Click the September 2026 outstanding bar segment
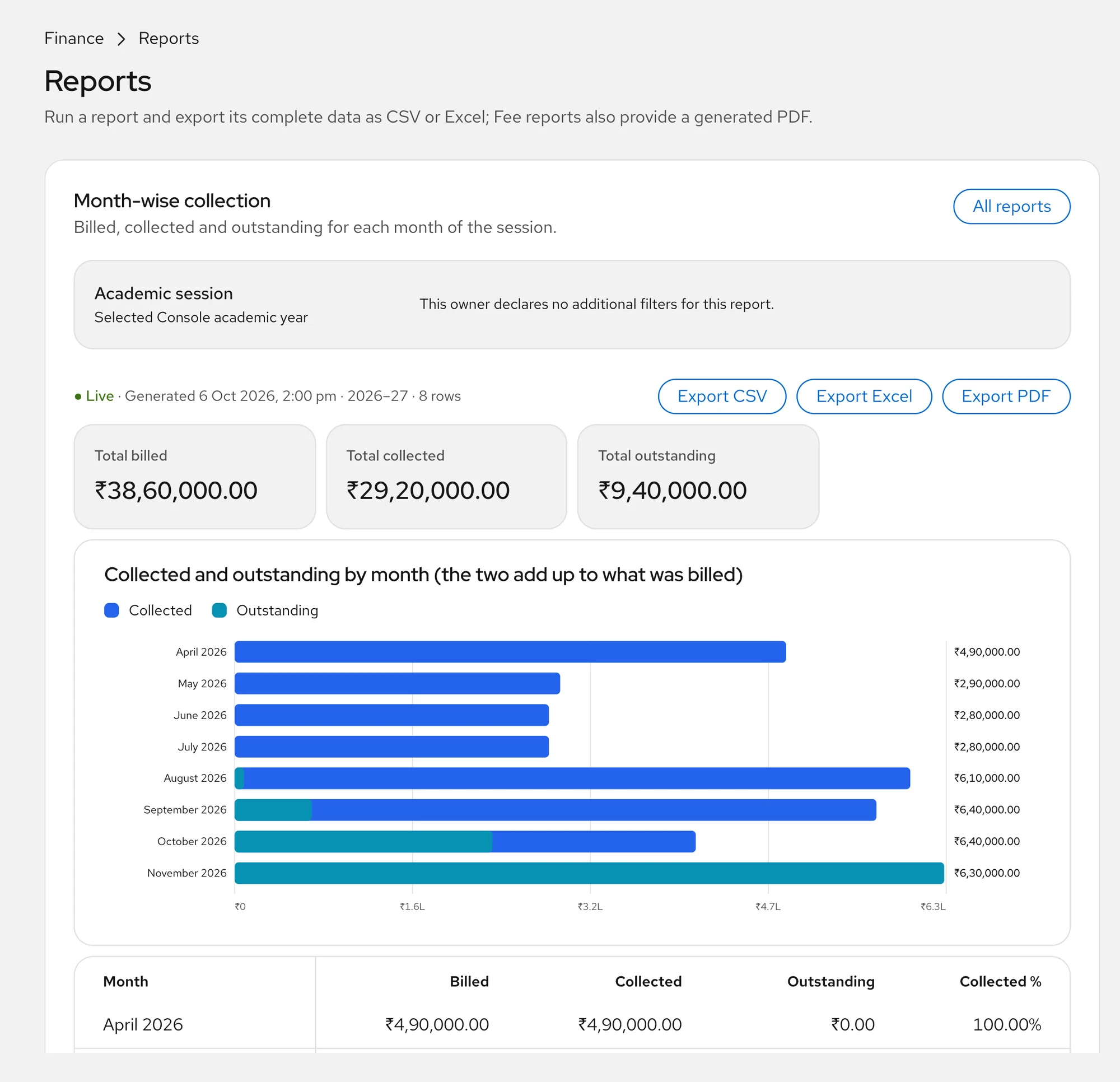The height and width of the screenshot is (1082, 1120). point(273,810)
